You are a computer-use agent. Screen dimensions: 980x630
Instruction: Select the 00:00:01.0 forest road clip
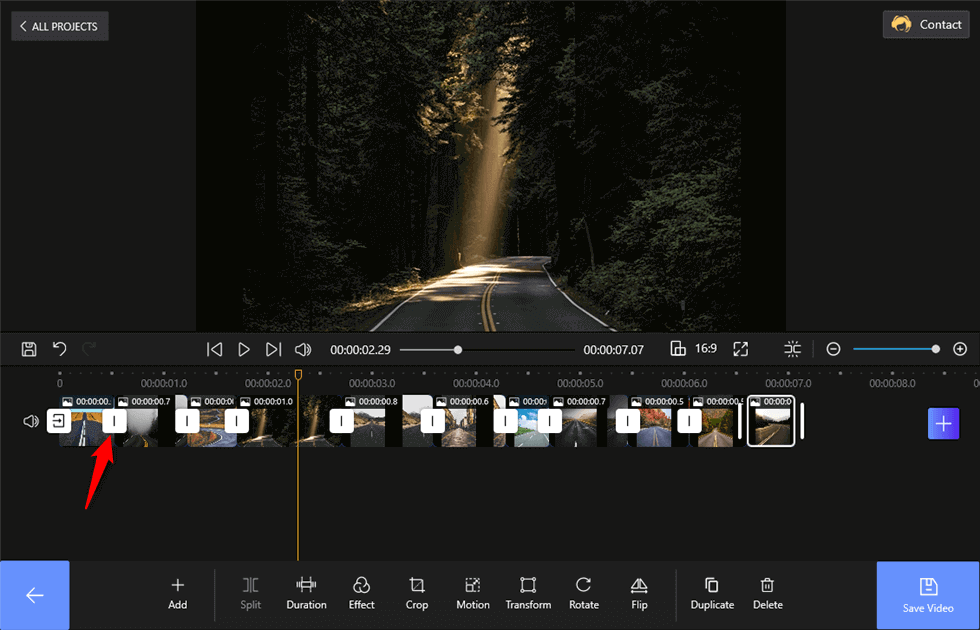288,421
